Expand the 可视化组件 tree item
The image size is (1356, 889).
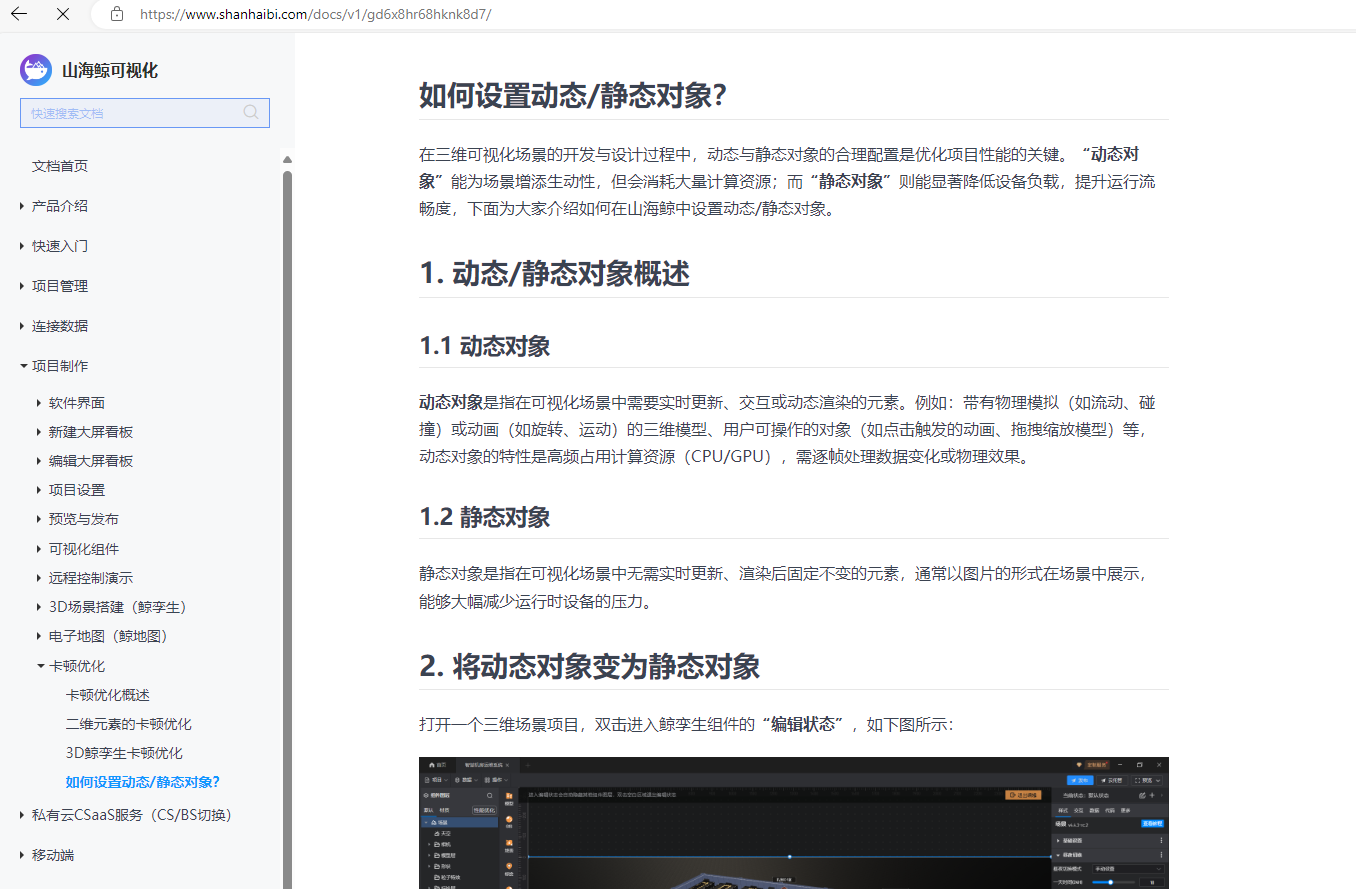(x=83, y=549)
